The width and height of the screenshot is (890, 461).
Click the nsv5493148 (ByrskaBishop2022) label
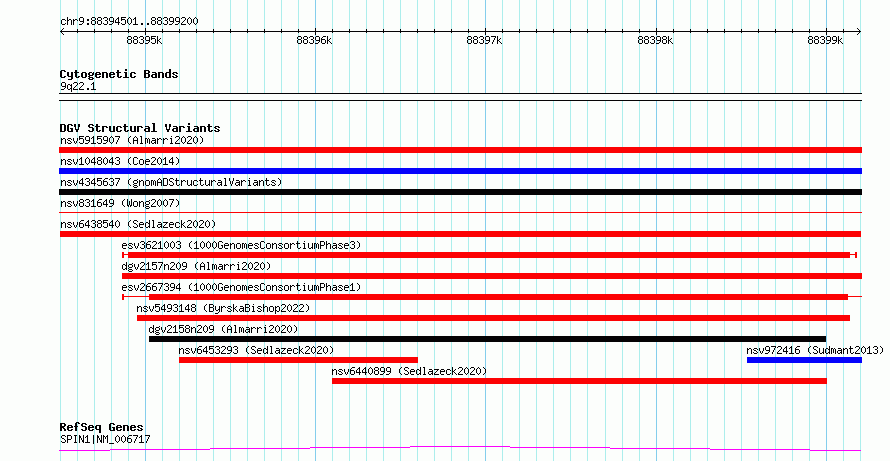point(223,308)
